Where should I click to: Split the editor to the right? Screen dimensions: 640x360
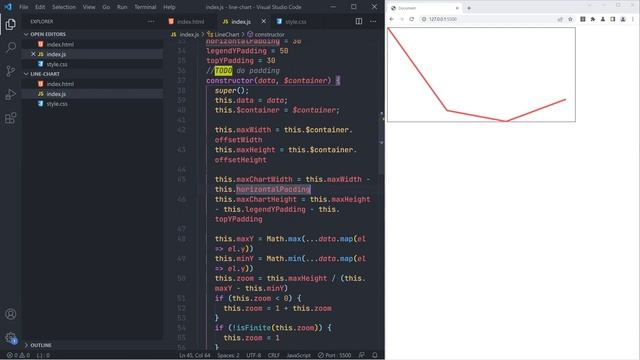pyautogui.click(x=359, y=21)
